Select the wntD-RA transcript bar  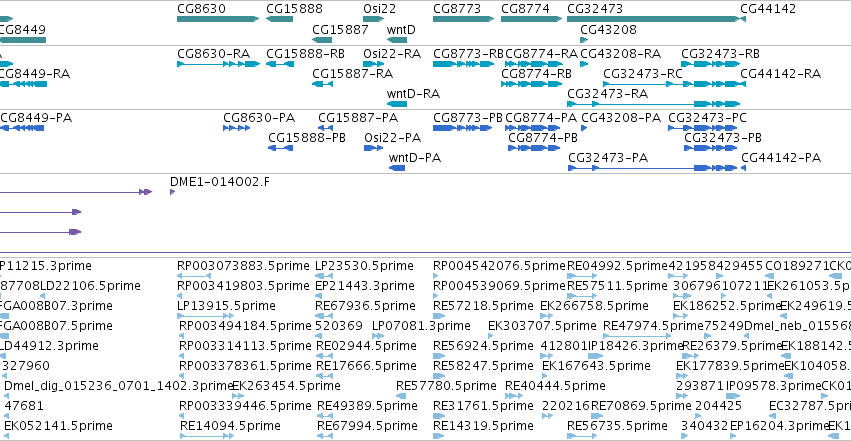tap(397, 104)
